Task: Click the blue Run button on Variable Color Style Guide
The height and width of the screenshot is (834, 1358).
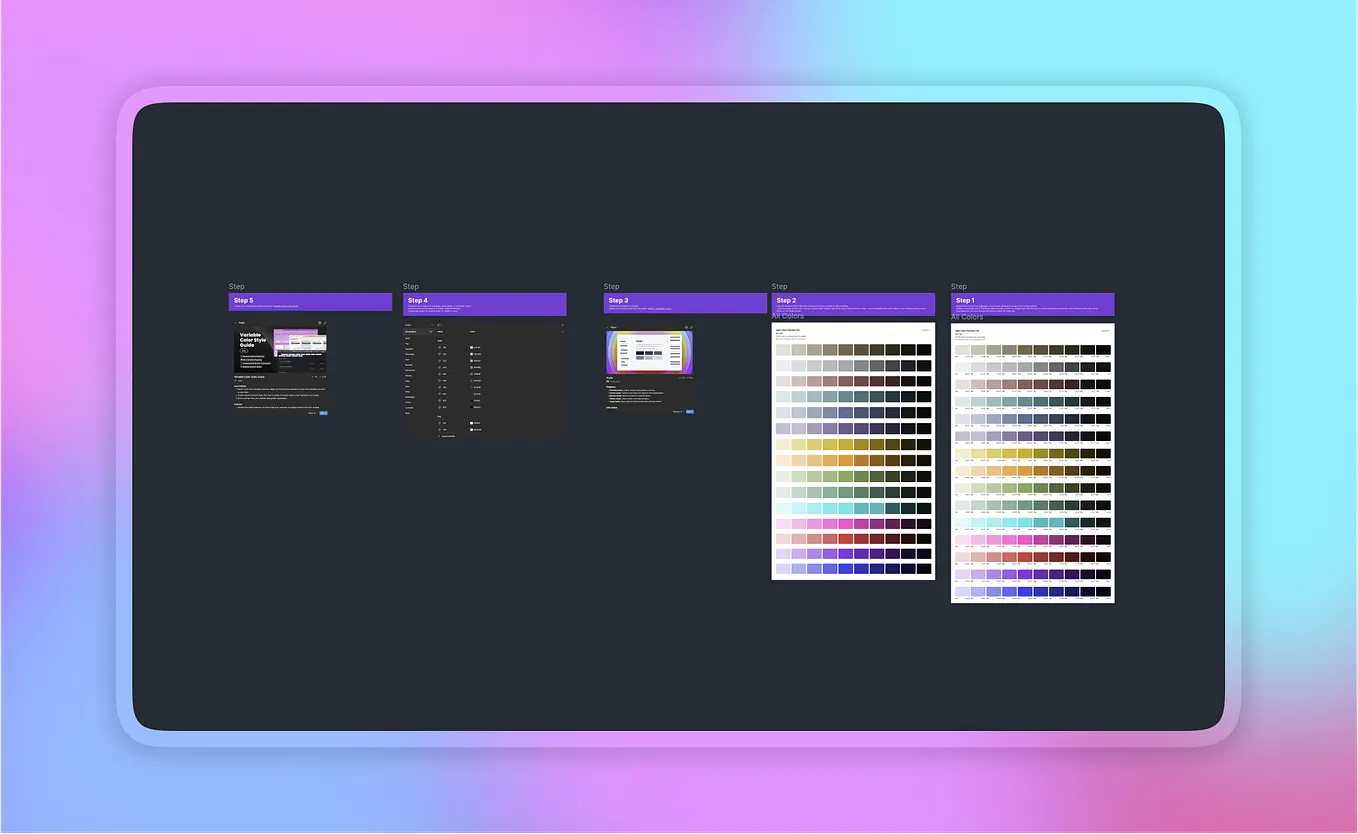Action: click(x=323, y=412)
